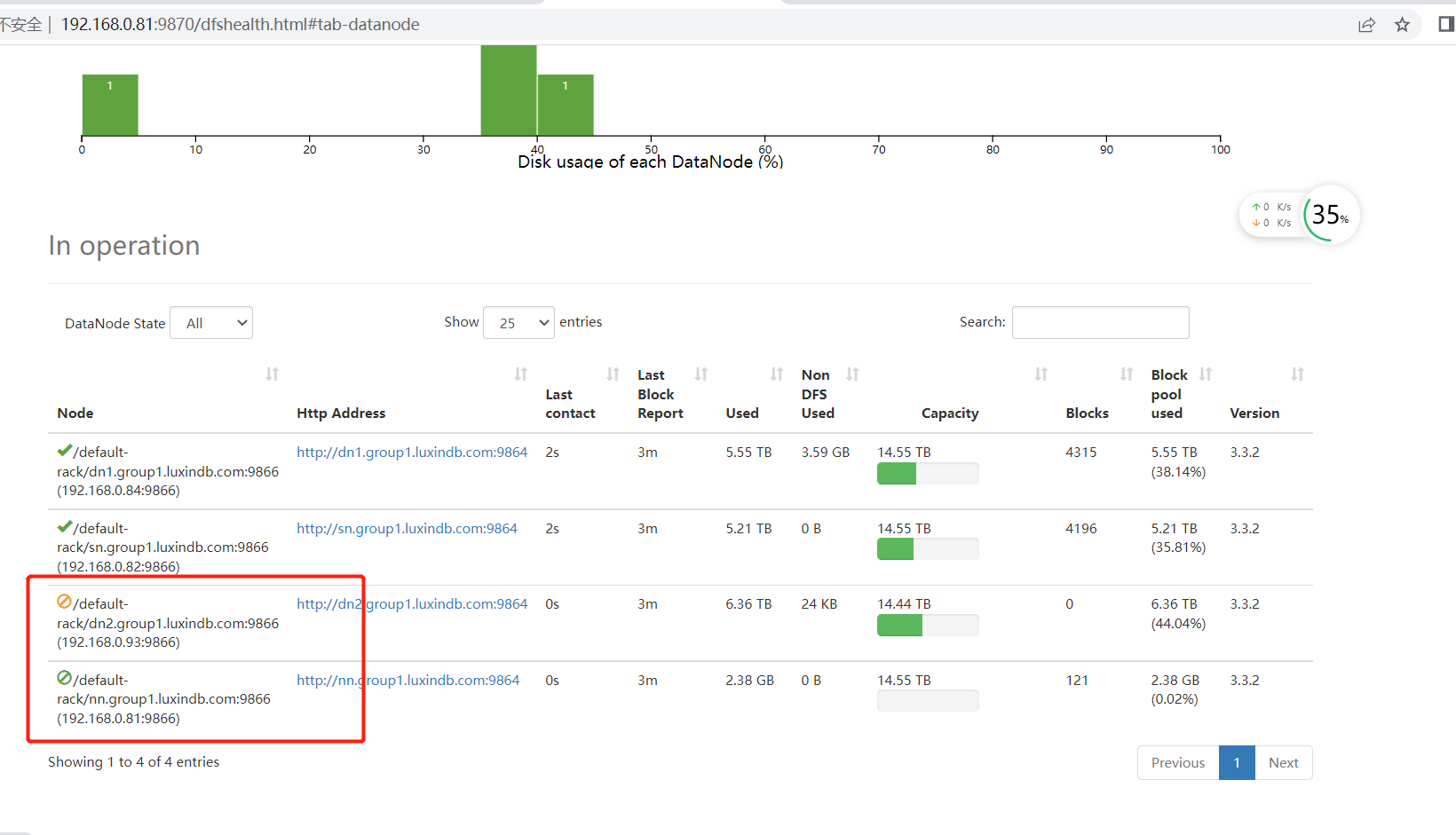1456x835 pixels.
Task: Click the Node column header
Action: 75,414
